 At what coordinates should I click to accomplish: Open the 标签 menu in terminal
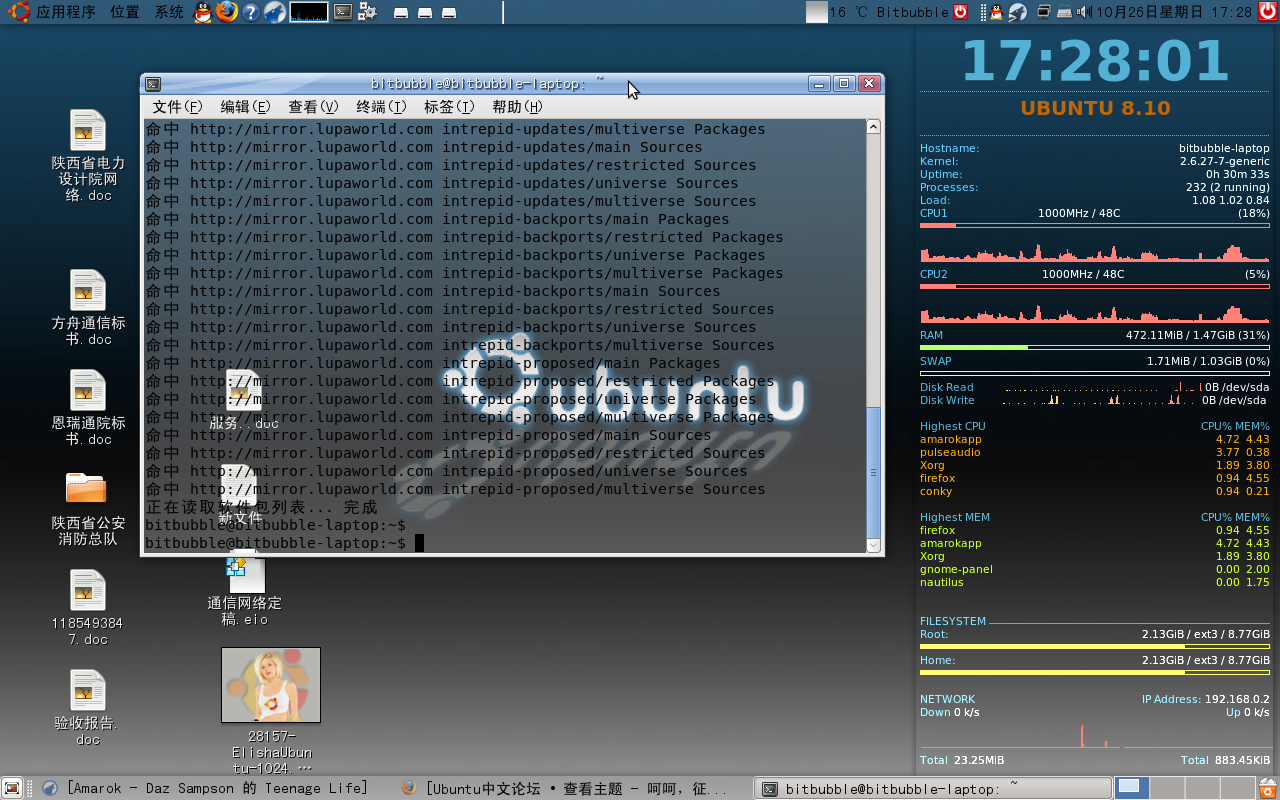click(x=449, y=107)
